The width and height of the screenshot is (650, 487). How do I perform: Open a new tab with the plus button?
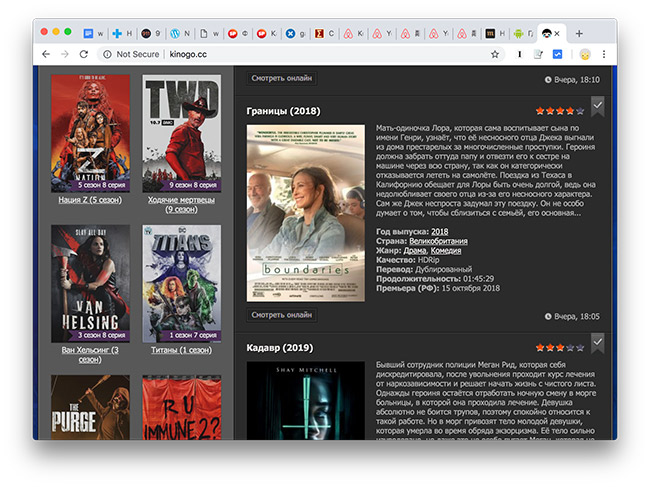pos(579,33)
